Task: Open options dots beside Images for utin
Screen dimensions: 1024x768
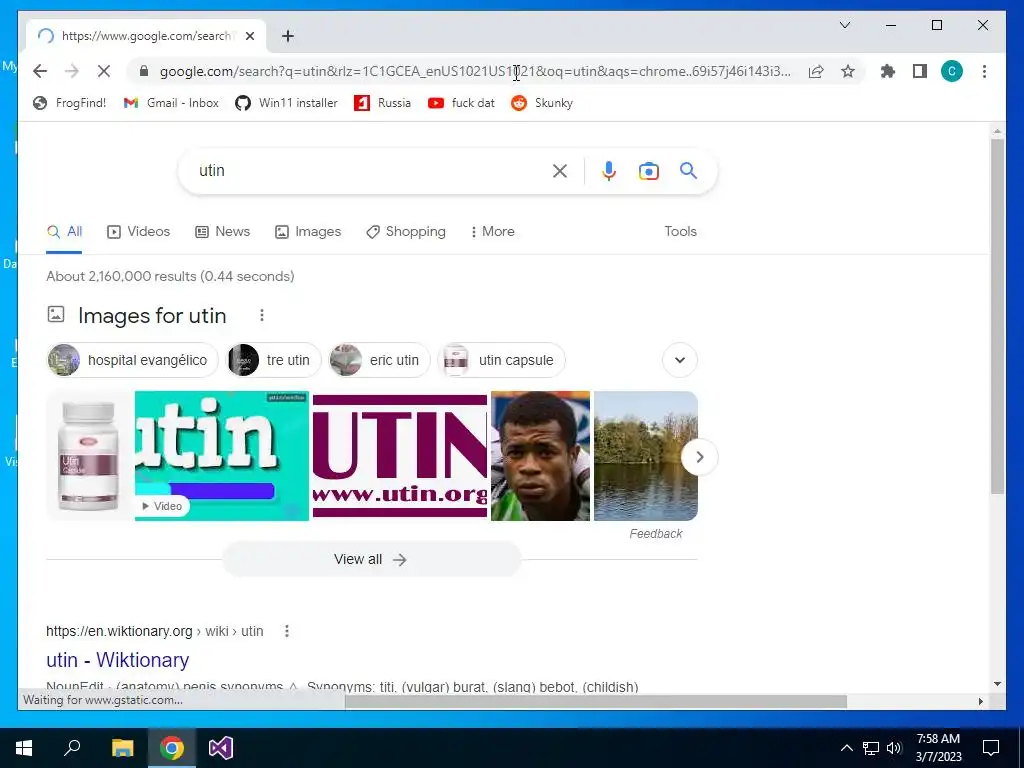Action: [x=262, y=315]
